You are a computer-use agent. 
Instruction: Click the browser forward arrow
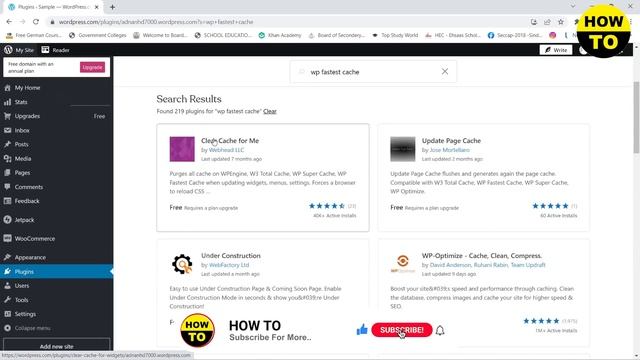pos(22,22)
